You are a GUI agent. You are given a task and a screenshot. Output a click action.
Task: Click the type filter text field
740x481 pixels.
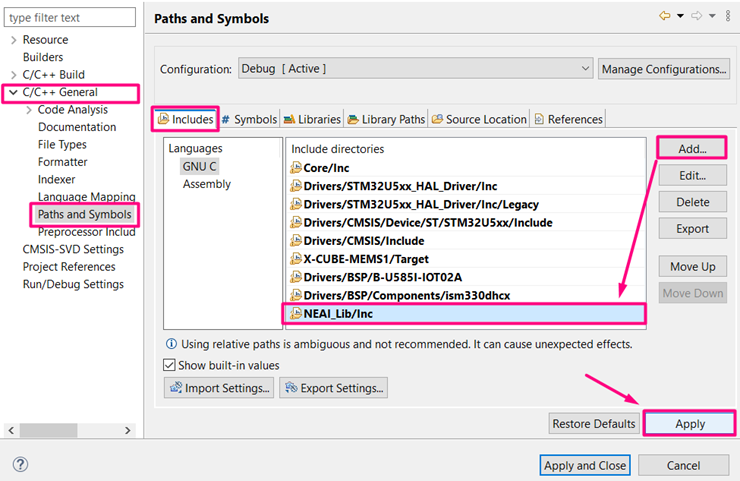tap(70, 17)
